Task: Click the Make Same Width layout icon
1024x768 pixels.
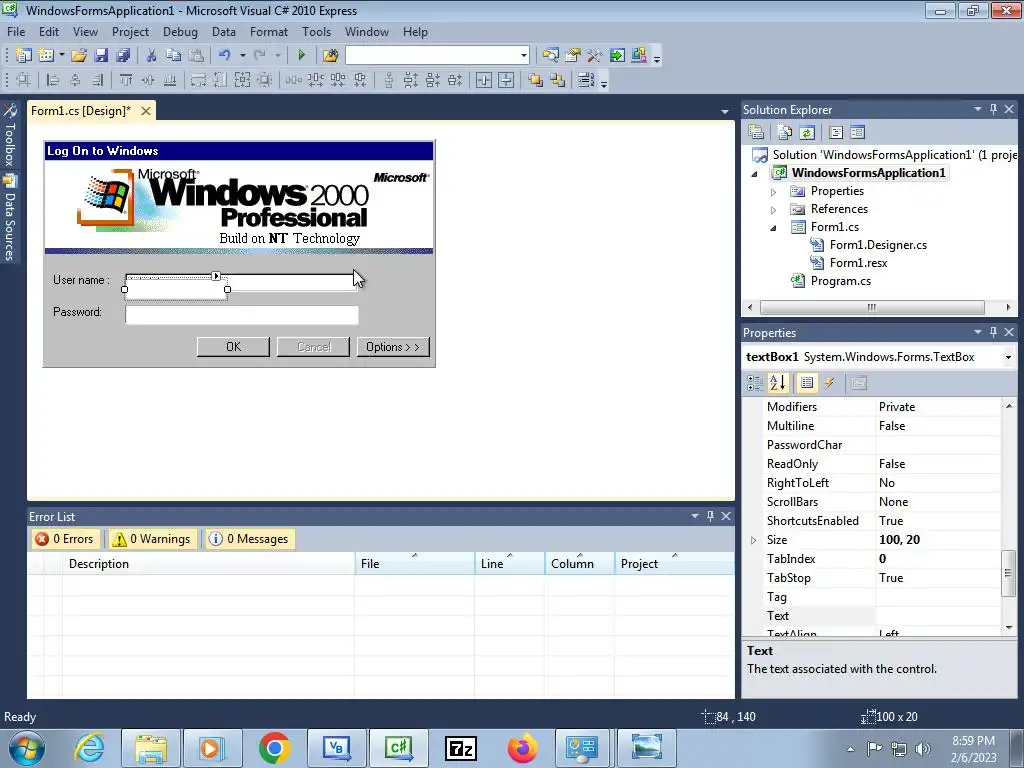Action: [x=199, y=80]
